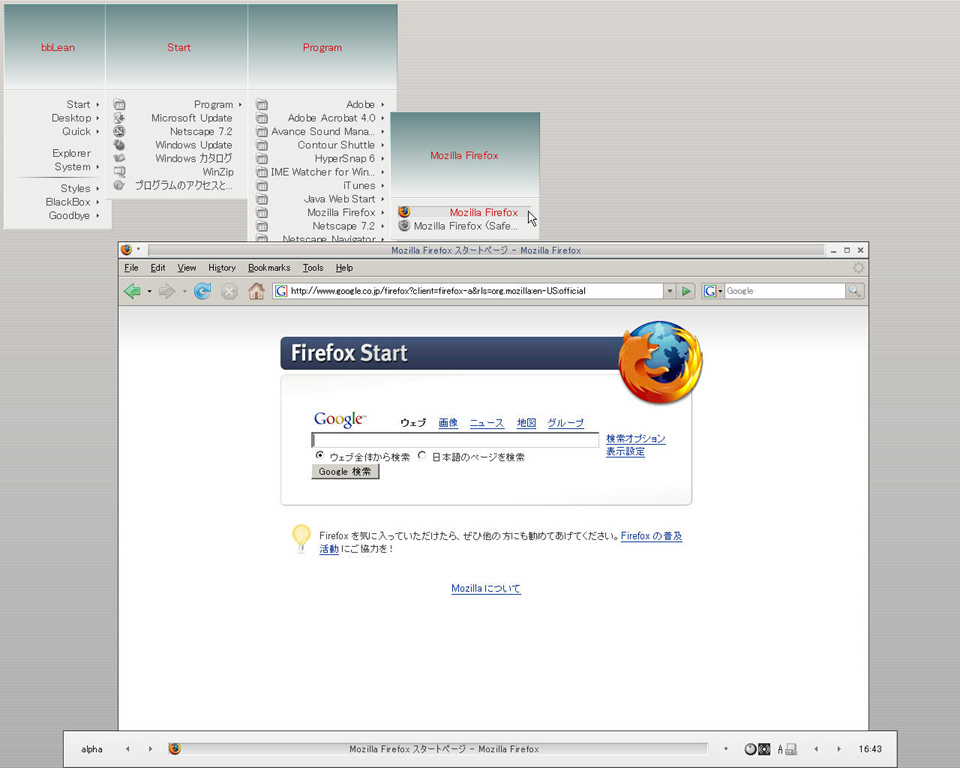Click the yellow light bulb tip icon
960x768 pixels.
click(x=301, y=538)
